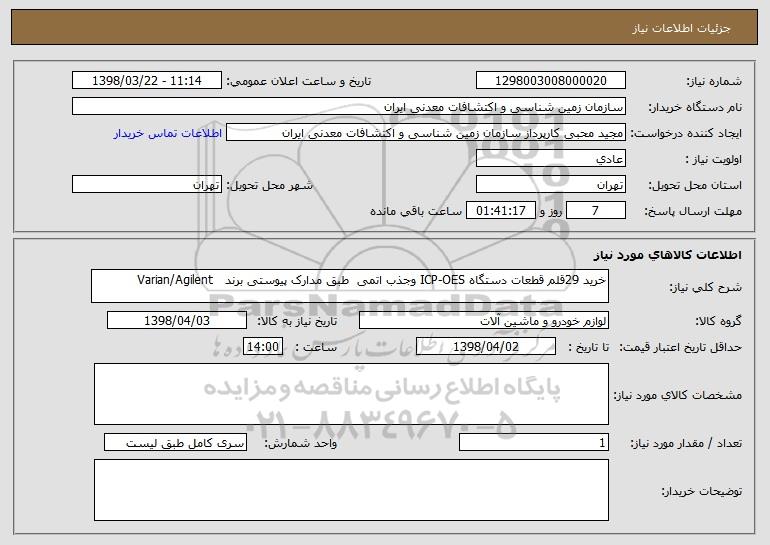Image resolution: width=770 pixels, height=545 pixels.
Task: Click the need date field 1398/04/03
Action: [x=177, y=321]
